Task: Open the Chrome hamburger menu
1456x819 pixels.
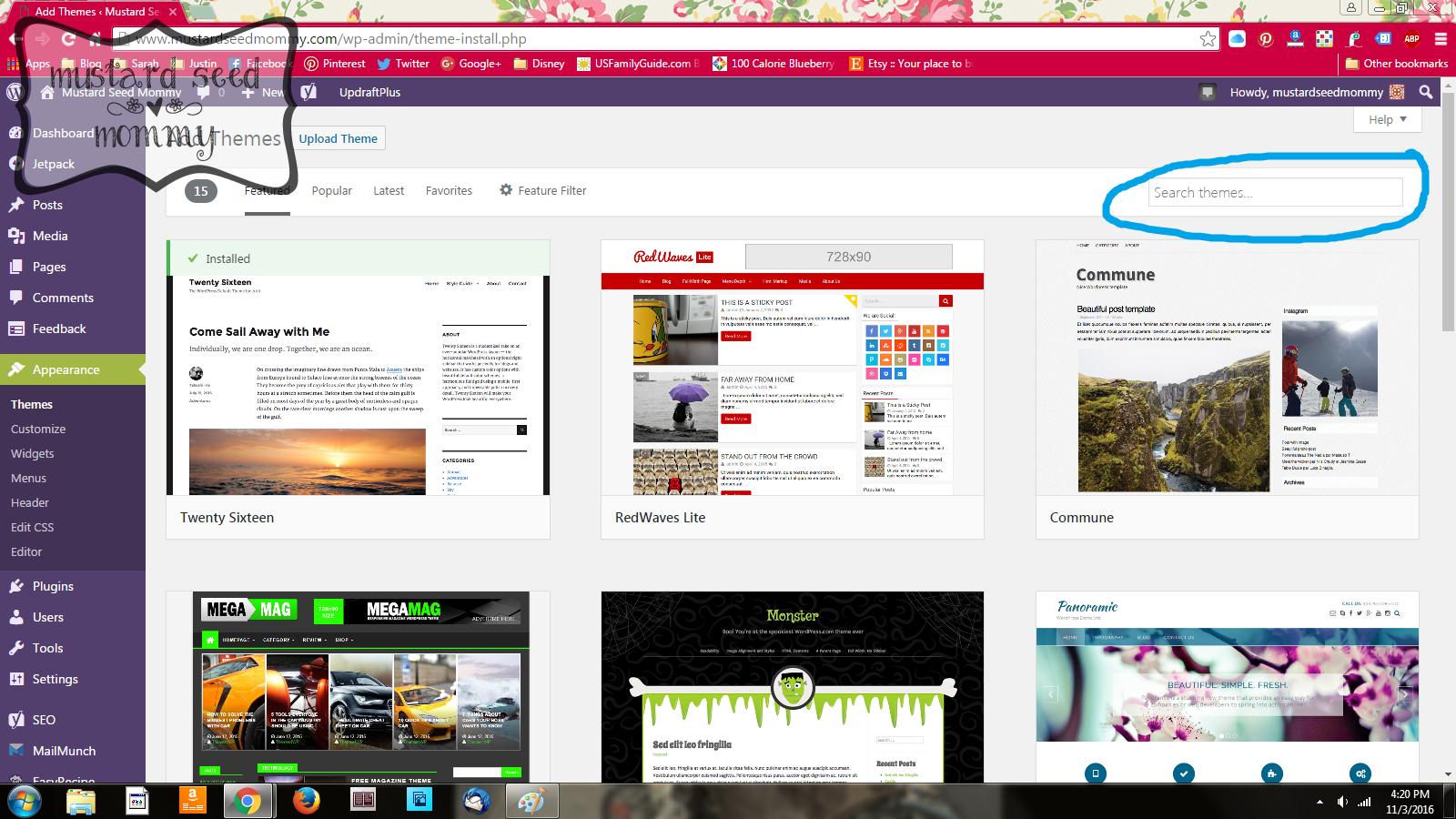Action: (x=1441, y=38)
